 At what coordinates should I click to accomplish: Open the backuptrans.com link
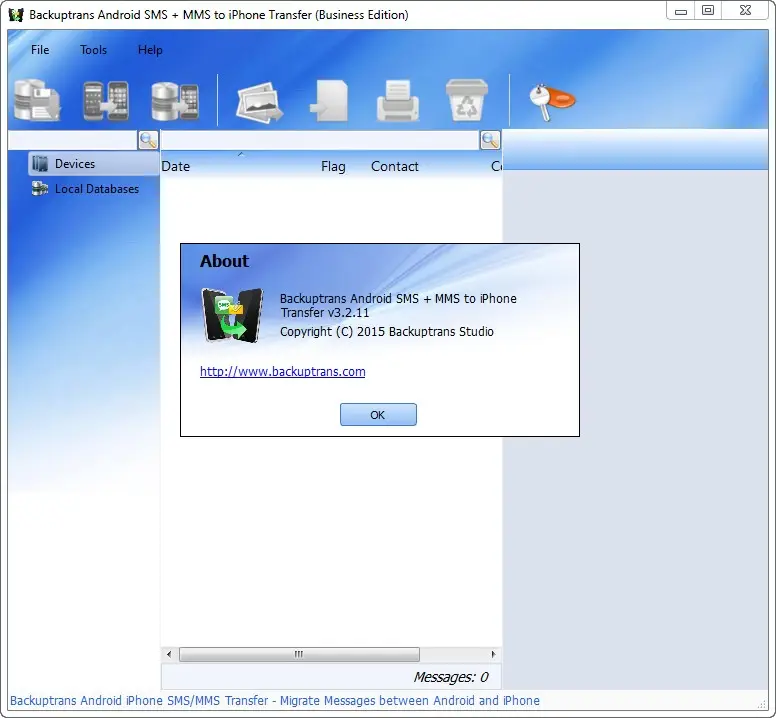(283, 372)
